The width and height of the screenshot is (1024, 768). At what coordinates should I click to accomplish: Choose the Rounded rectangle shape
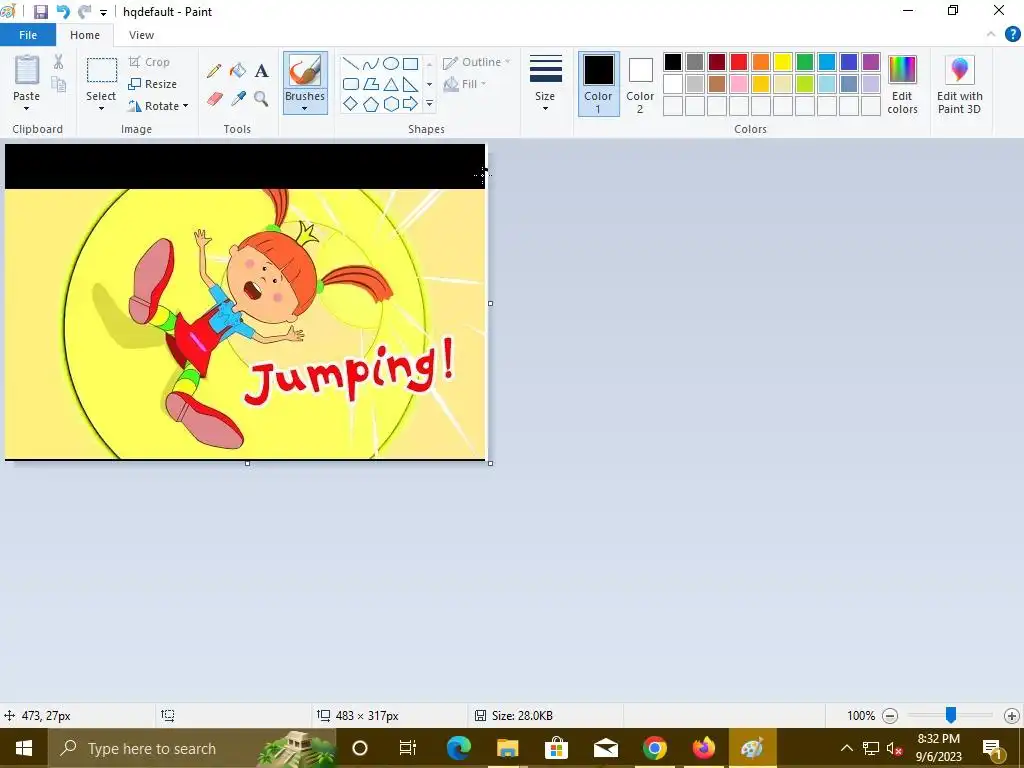point(351,84)
